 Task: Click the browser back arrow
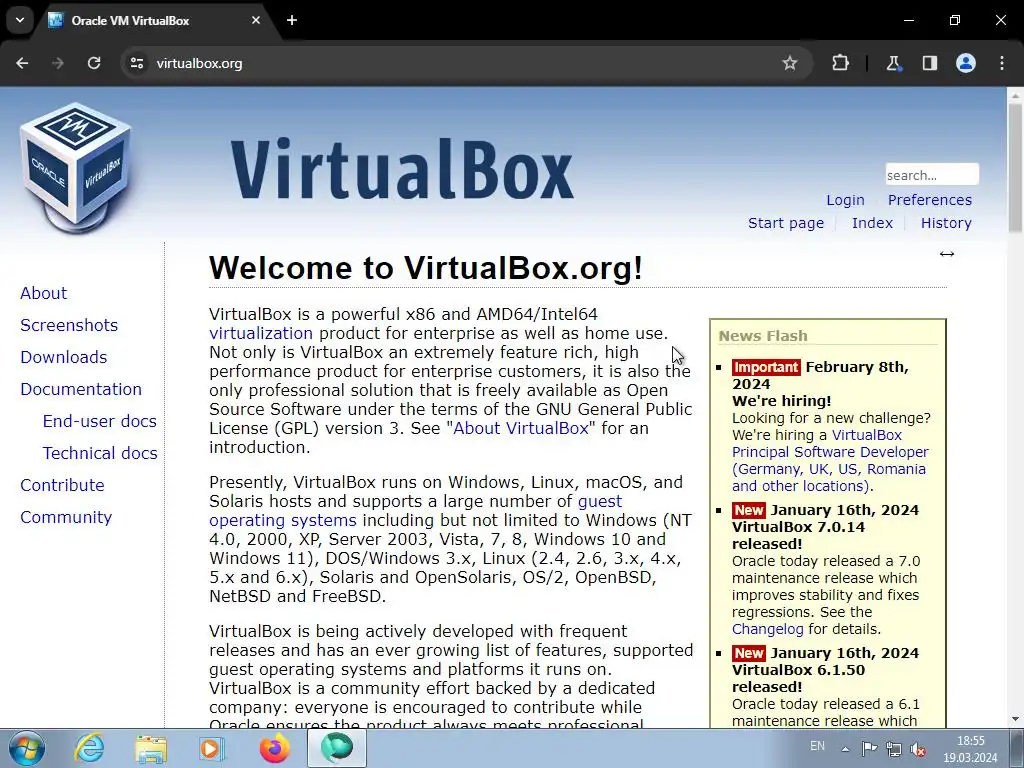click(x=22, y=63)
